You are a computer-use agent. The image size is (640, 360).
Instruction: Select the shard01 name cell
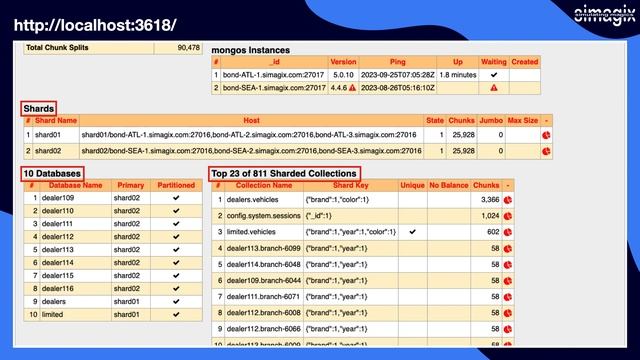(x=48, y=135)
